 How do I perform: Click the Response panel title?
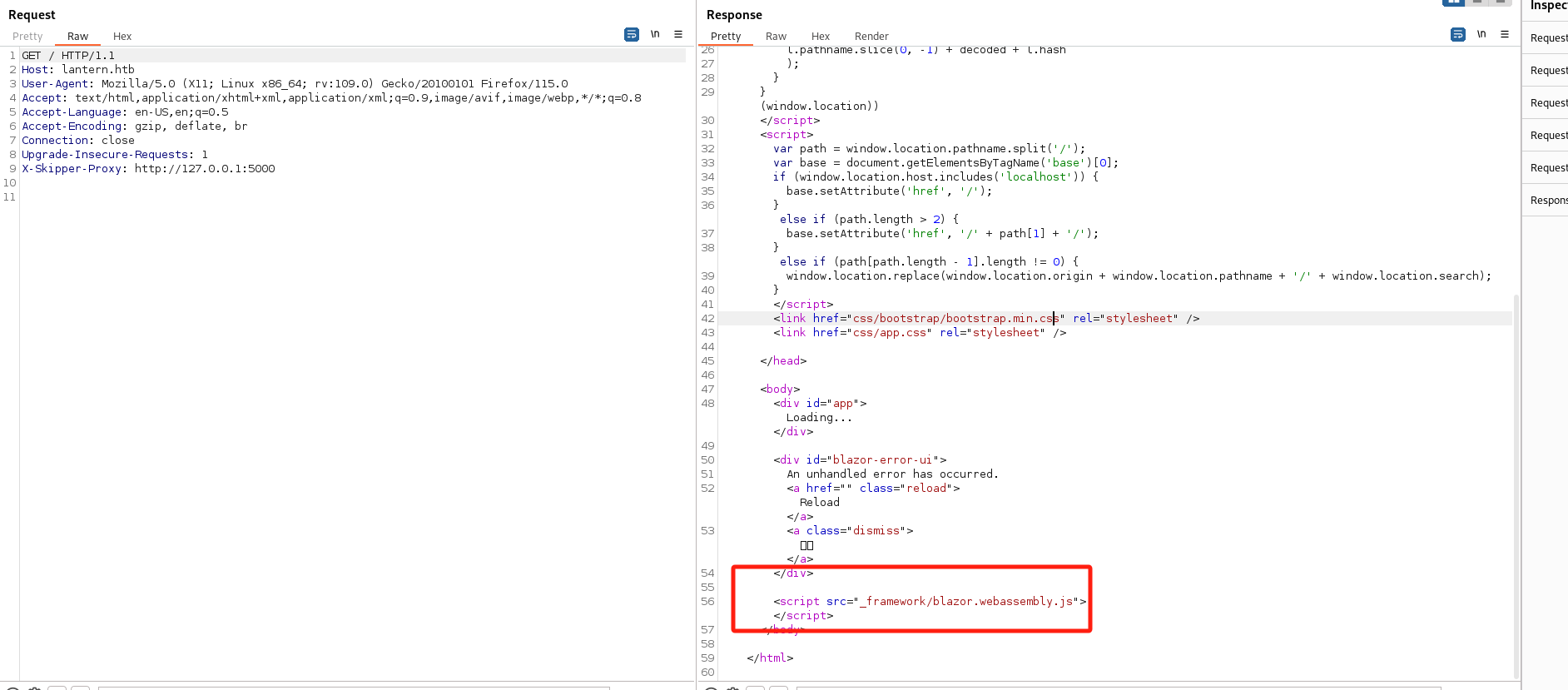(734, 15)
